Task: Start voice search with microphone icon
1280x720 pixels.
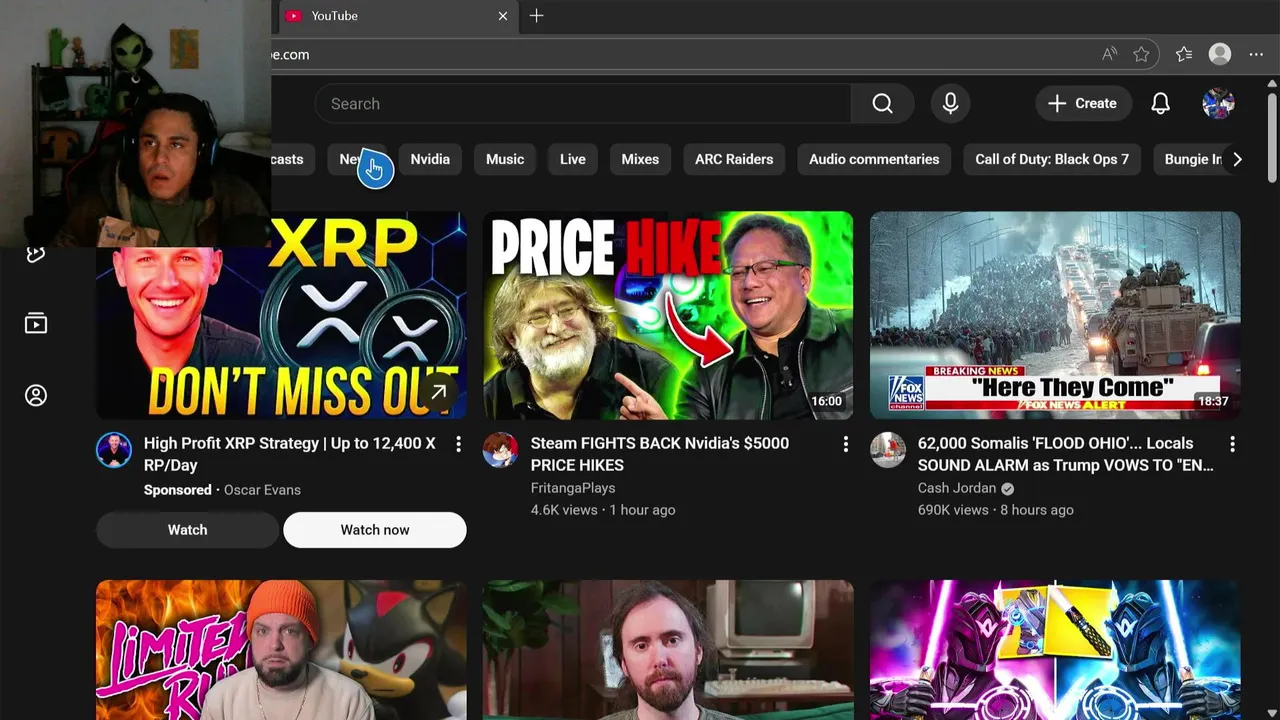Action: click(x=950, y=104)
